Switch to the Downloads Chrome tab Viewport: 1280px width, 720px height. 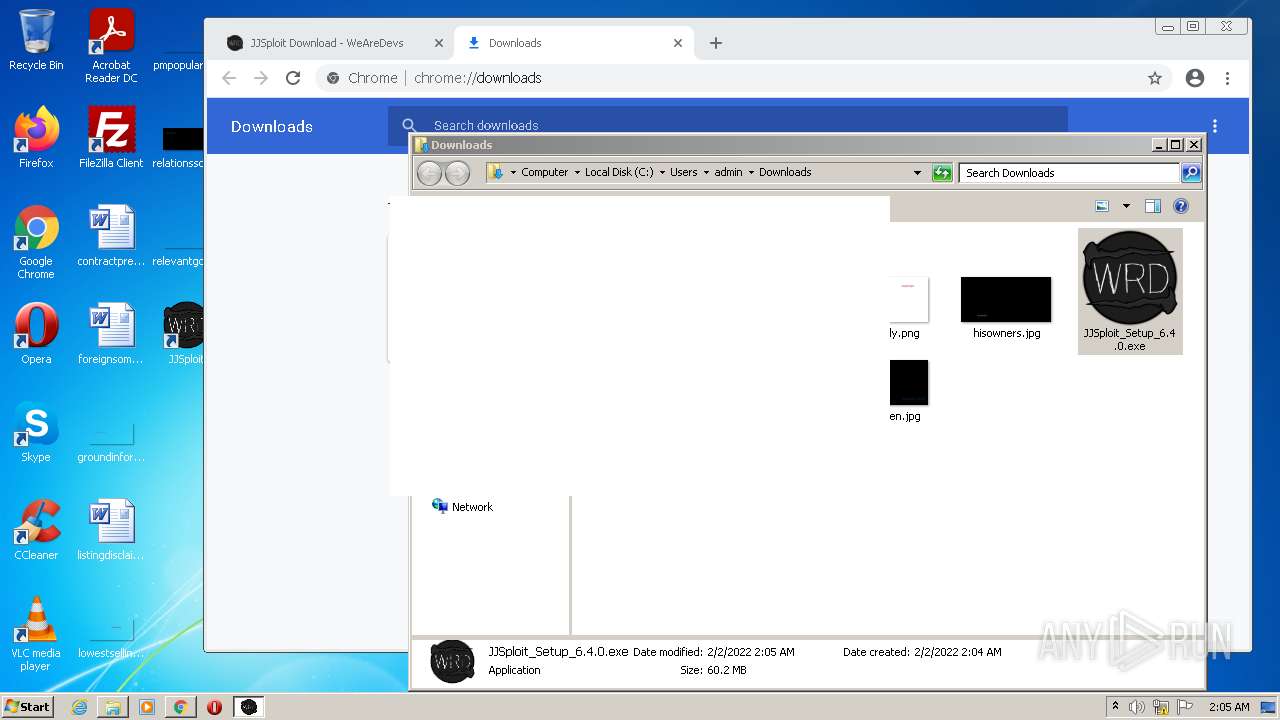574,43
